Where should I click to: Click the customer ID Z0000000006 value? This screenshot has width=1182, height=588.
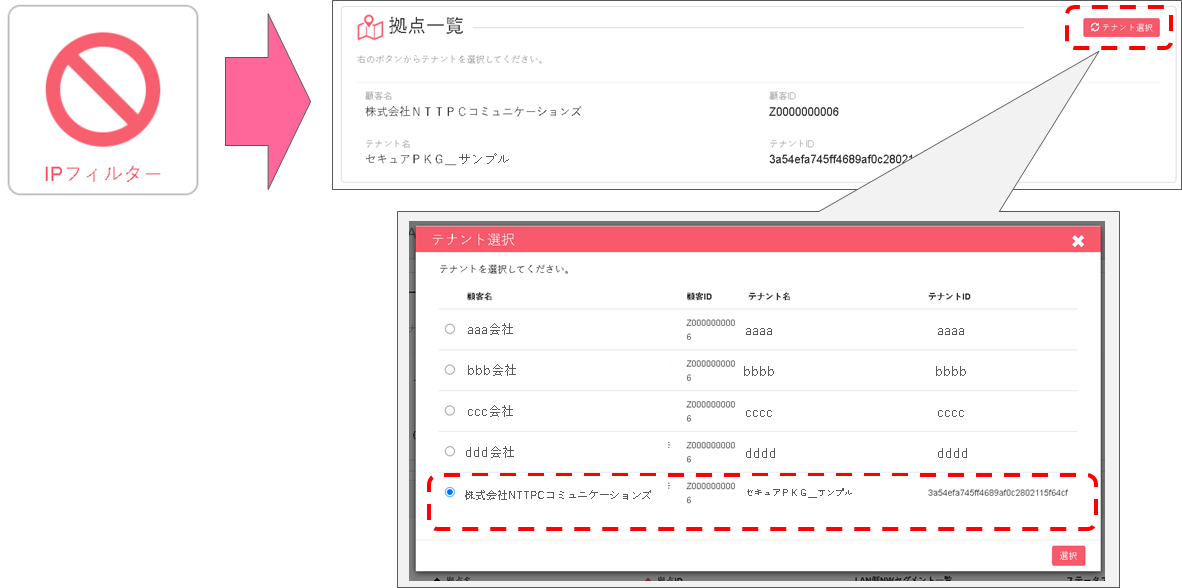coord(804,112)
